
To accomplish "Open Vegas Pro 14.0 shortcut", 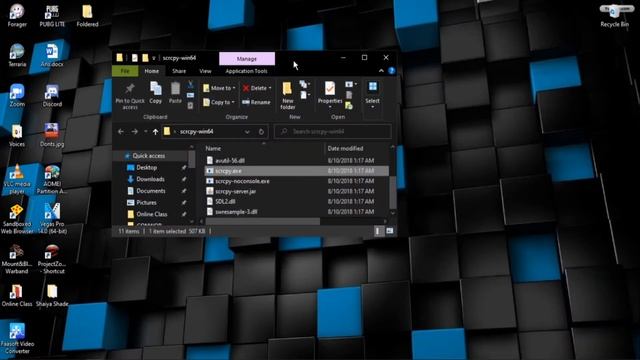I will [x=52, y=218].
